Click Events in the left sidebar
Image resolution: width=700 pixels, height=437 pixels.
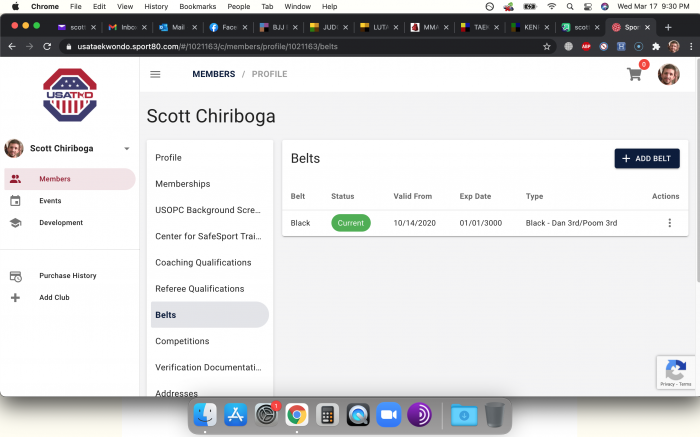pyautogui.click(x=70, y=201)
